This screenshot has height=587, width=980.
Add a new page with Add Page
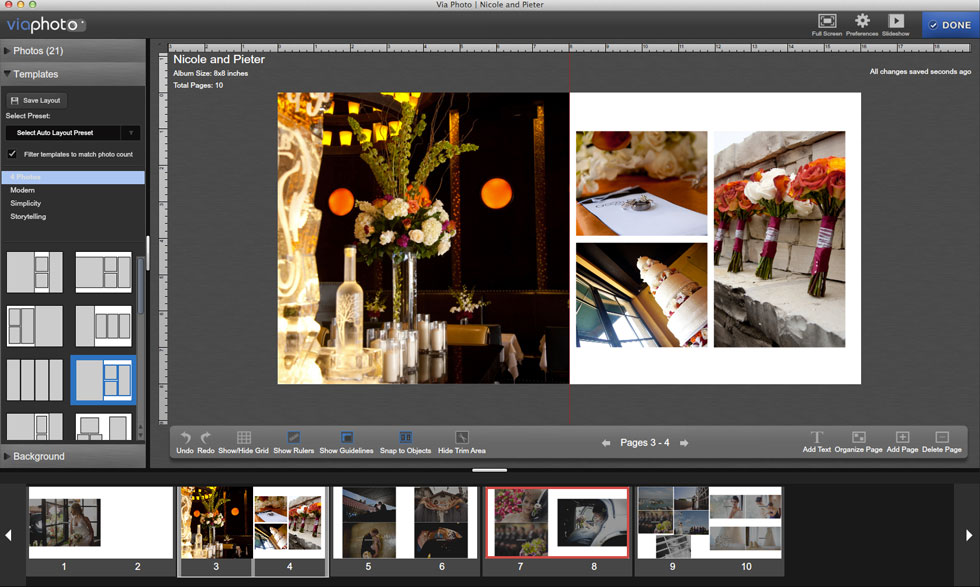tap(902, 438)
